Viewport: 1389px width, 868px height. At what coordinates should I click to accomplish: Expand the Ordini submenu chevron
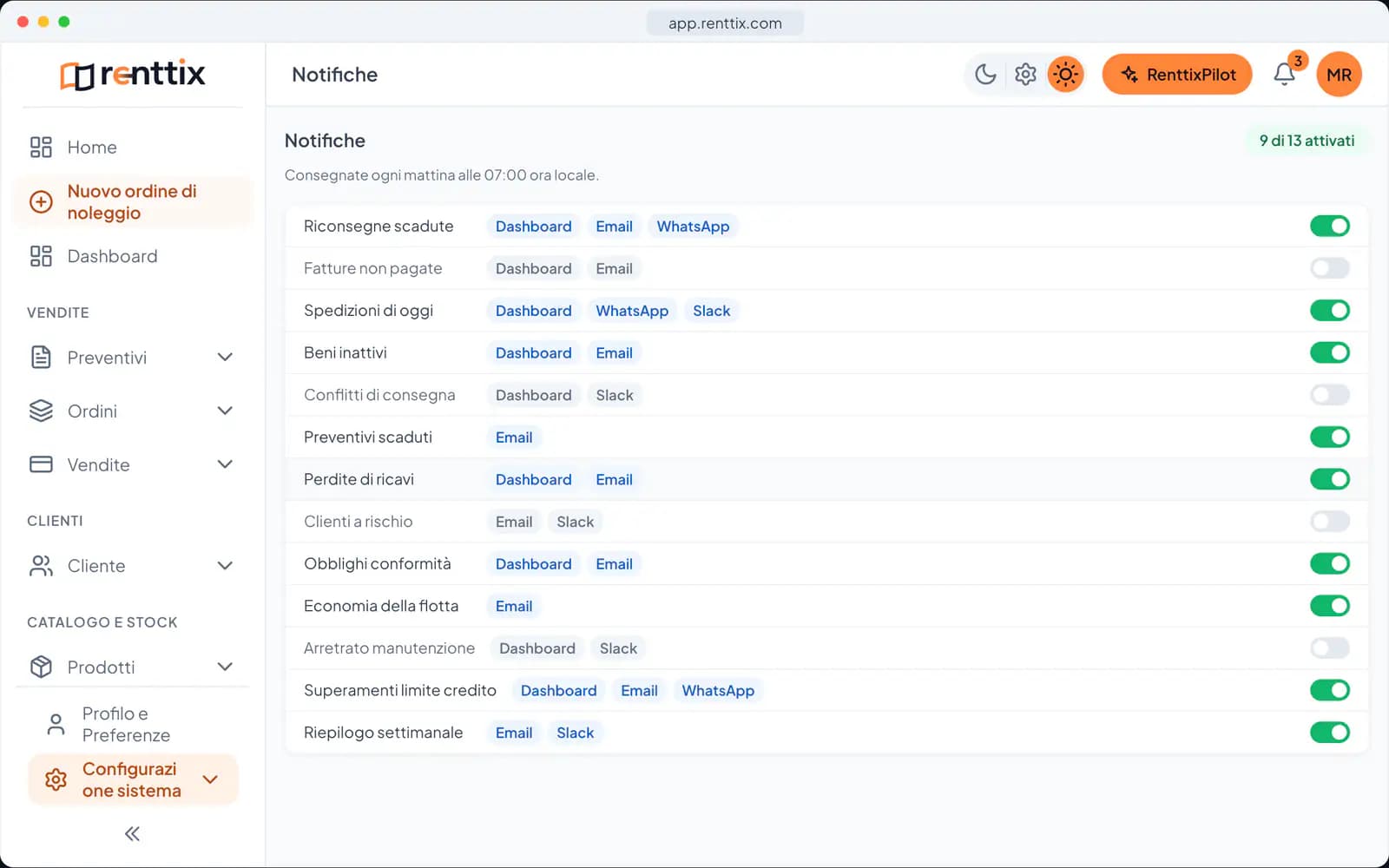[x=225, y=411]
